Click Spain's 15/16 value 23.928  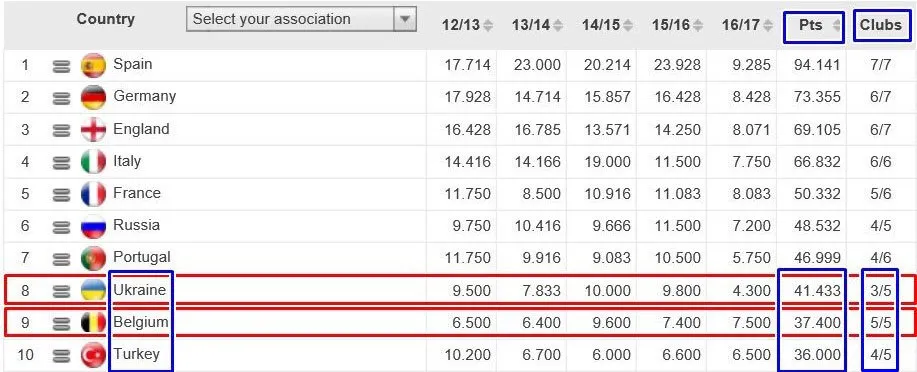(677, 65)
